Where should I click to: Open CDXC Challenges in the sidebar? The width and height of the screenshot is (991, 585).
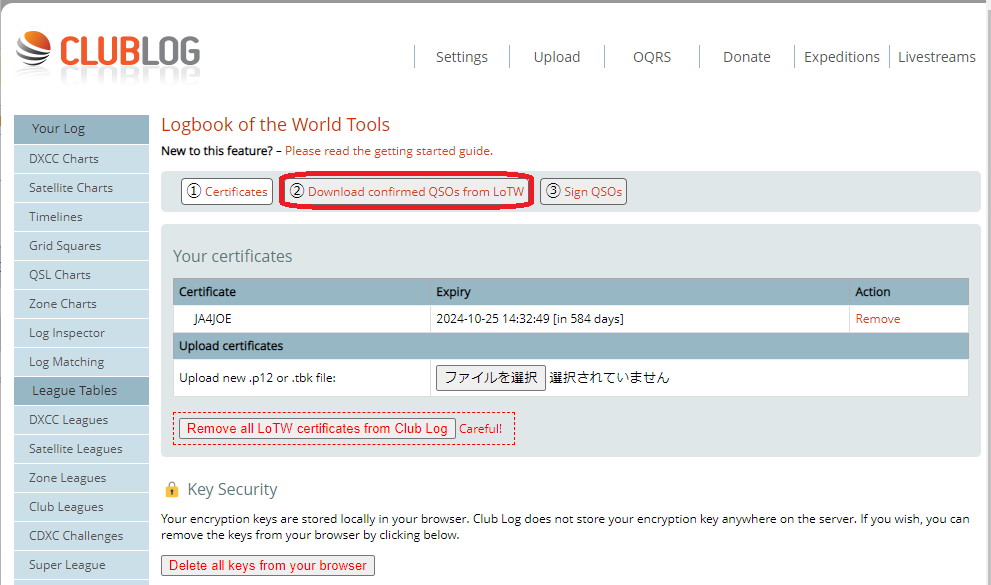pos(82,536)
